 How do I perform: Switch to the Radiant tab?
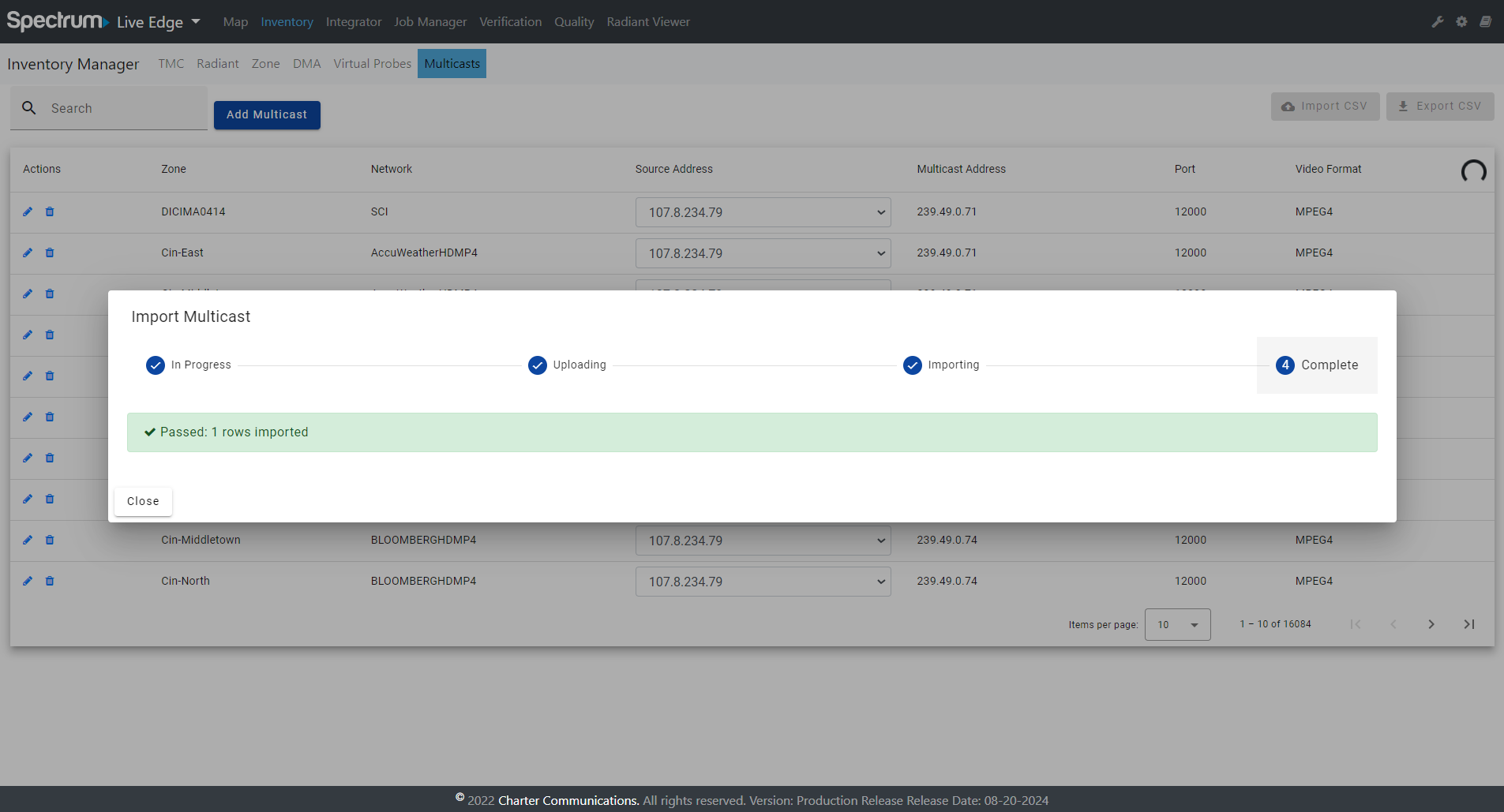218,64
